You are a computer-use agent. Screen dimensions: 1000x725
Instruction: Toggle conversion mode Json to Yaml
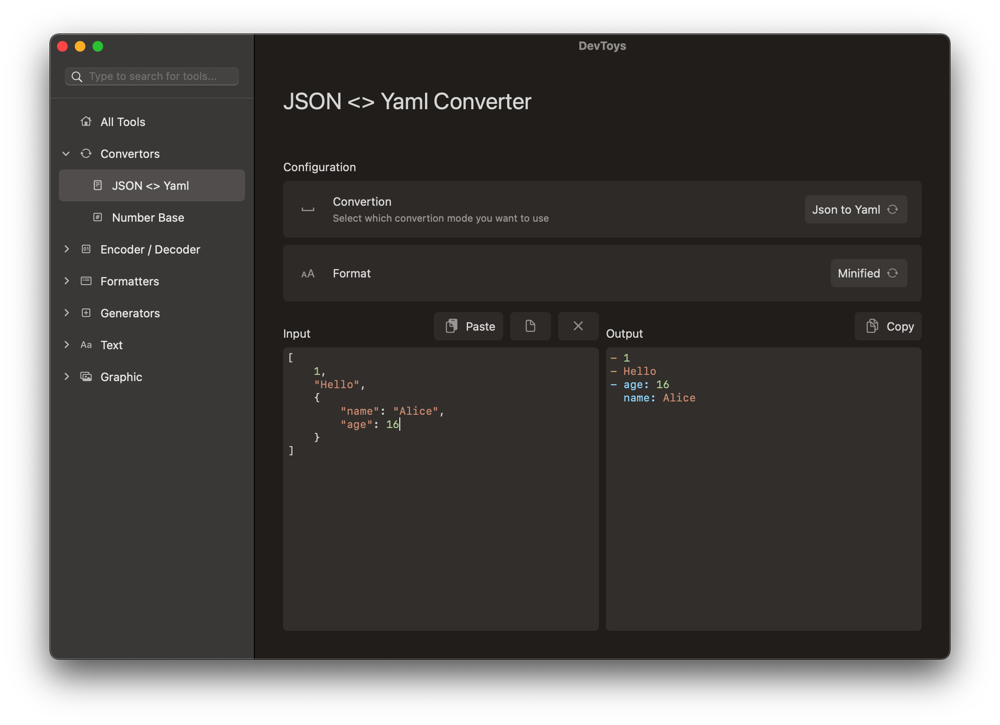point(855,209)
